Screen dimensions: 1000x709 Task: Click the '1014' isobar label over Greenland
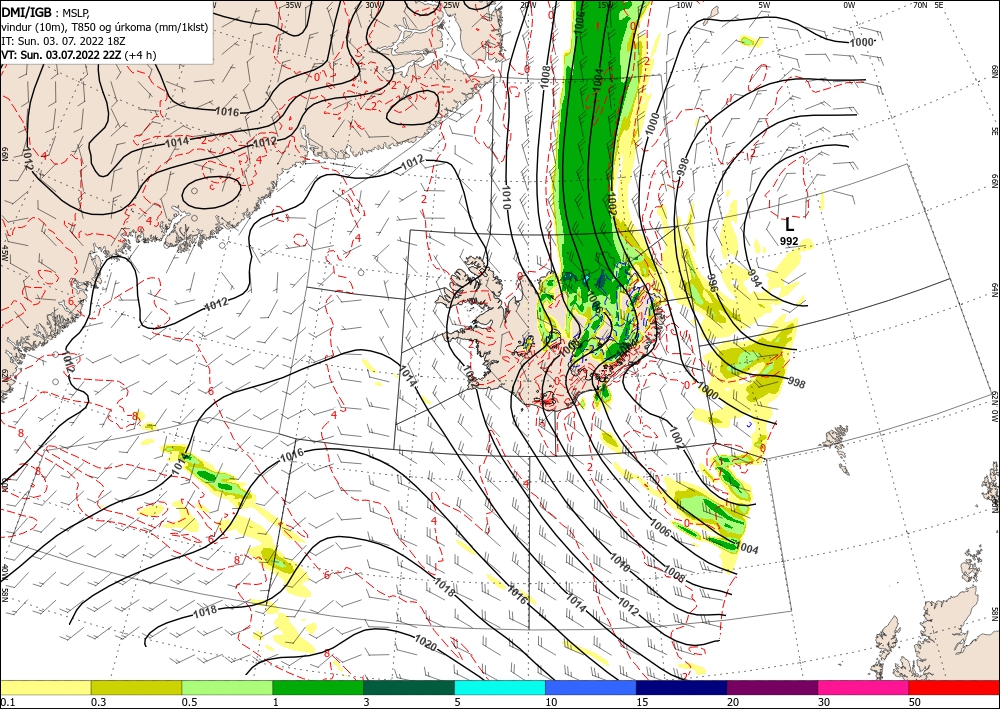[x=177, y=142]
